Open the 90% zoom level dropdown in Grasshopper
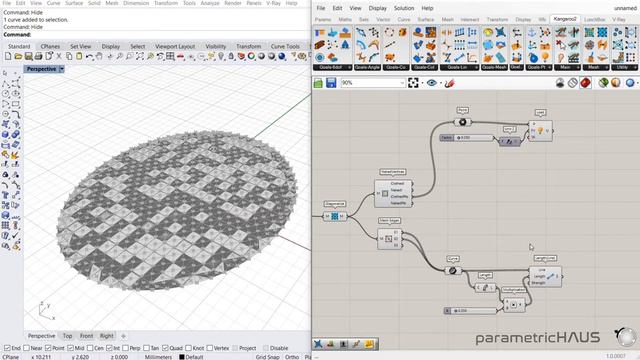The image size is (640, 360). (x=402, y=83)
